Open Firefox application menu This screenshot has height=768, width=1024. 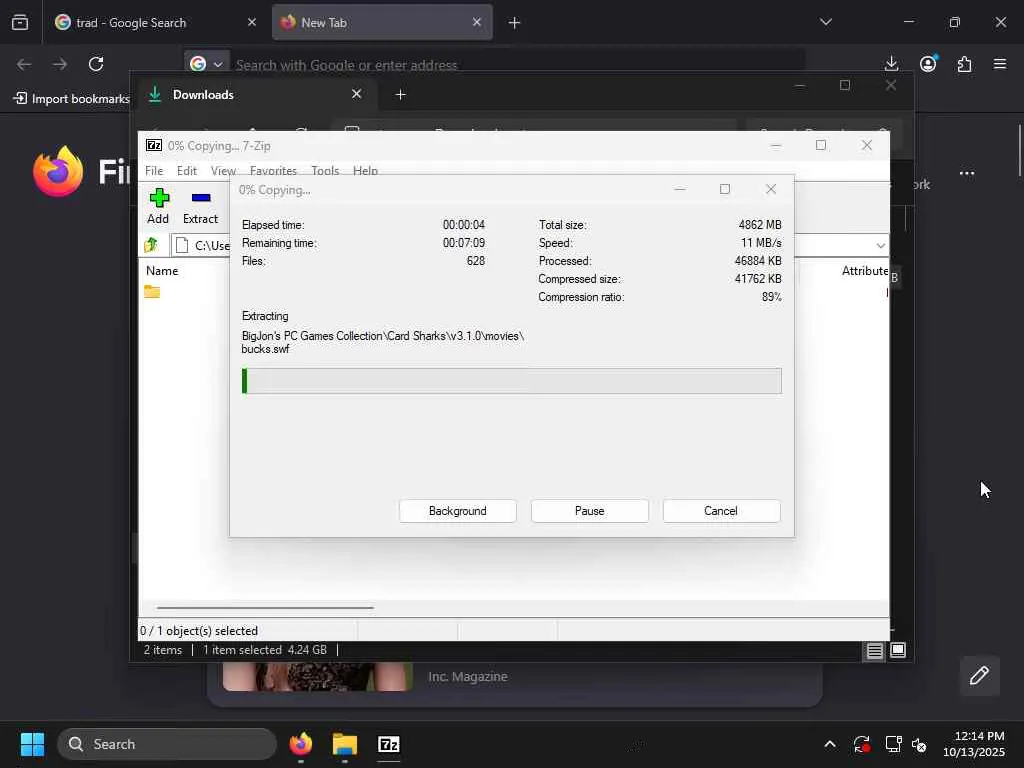click(1000, 64)
